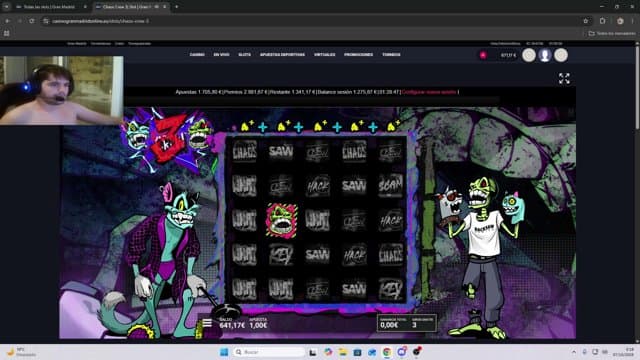Reload the page with the refresh icon

[32, 21]
